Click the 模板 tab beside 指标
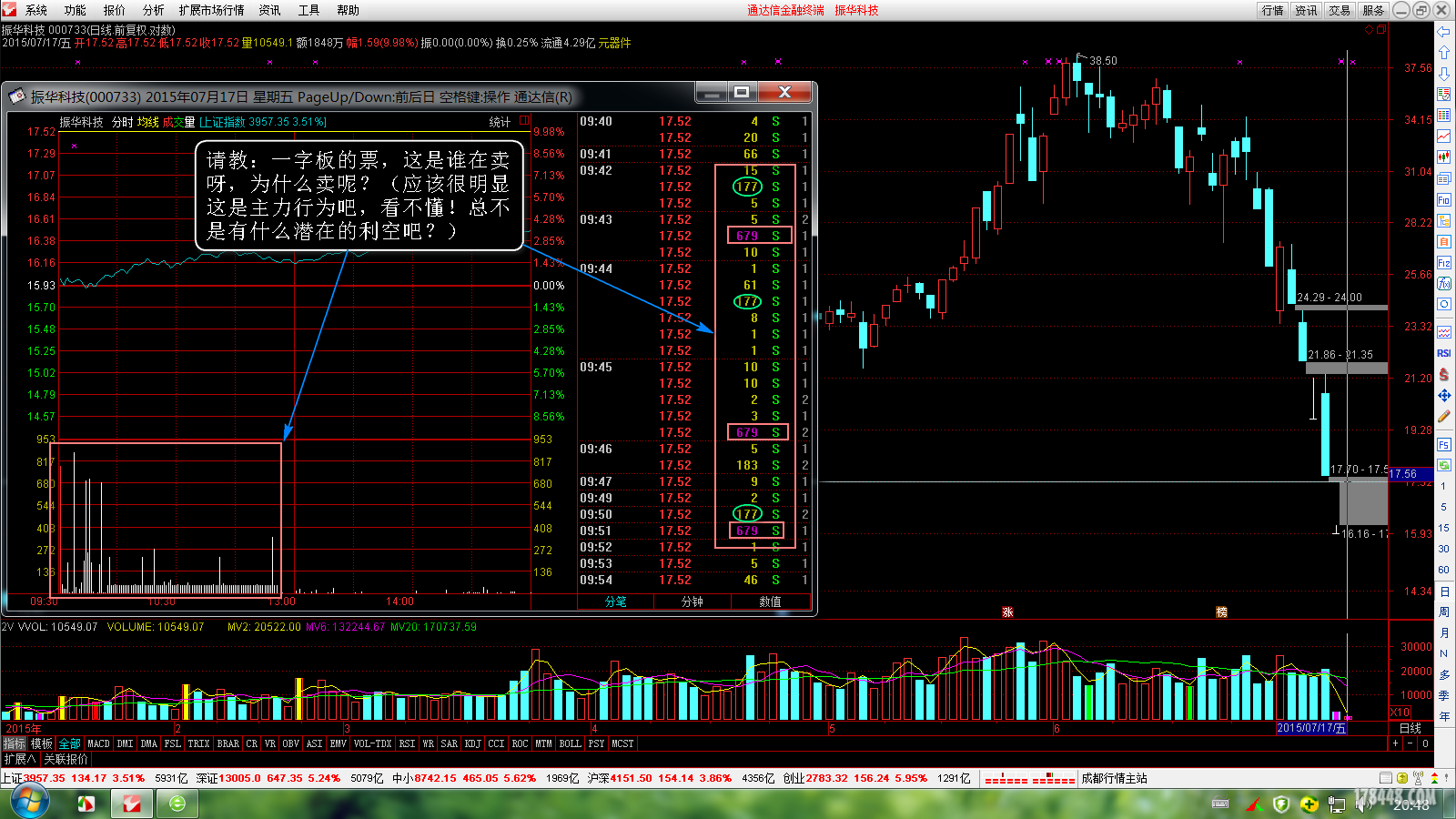The image size is (1456, 819). [x=42, y=743]
